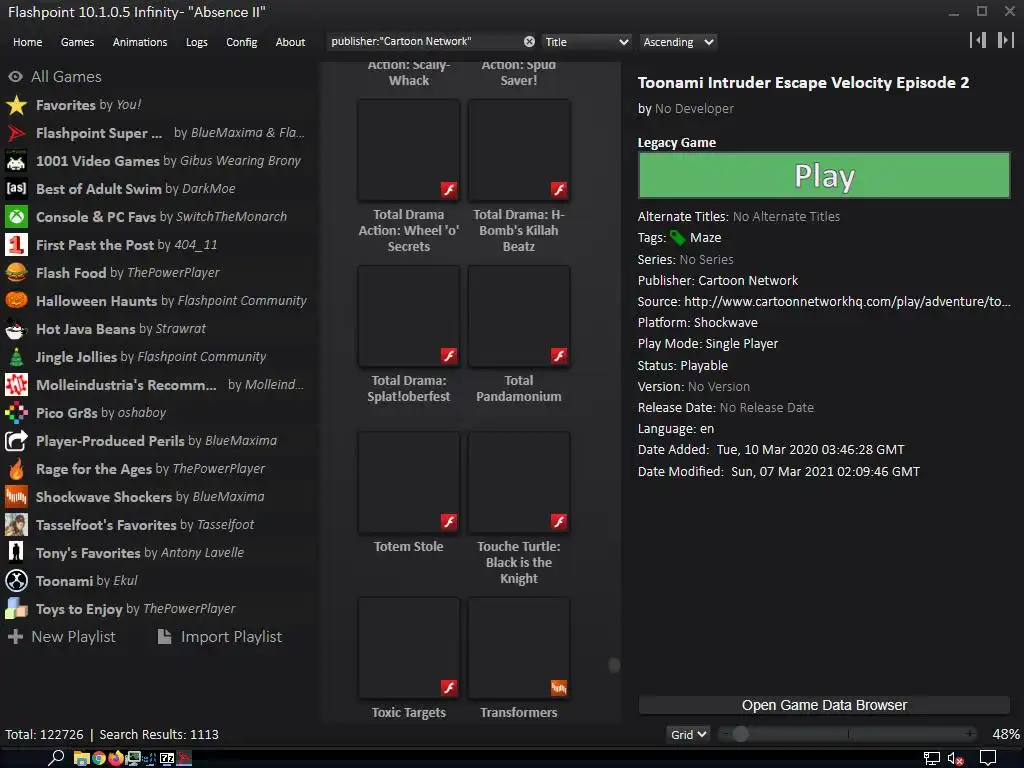This screenshot has height=768, width=1024.
Task: Click Import Playlist
Action: (x=220, y=637)
